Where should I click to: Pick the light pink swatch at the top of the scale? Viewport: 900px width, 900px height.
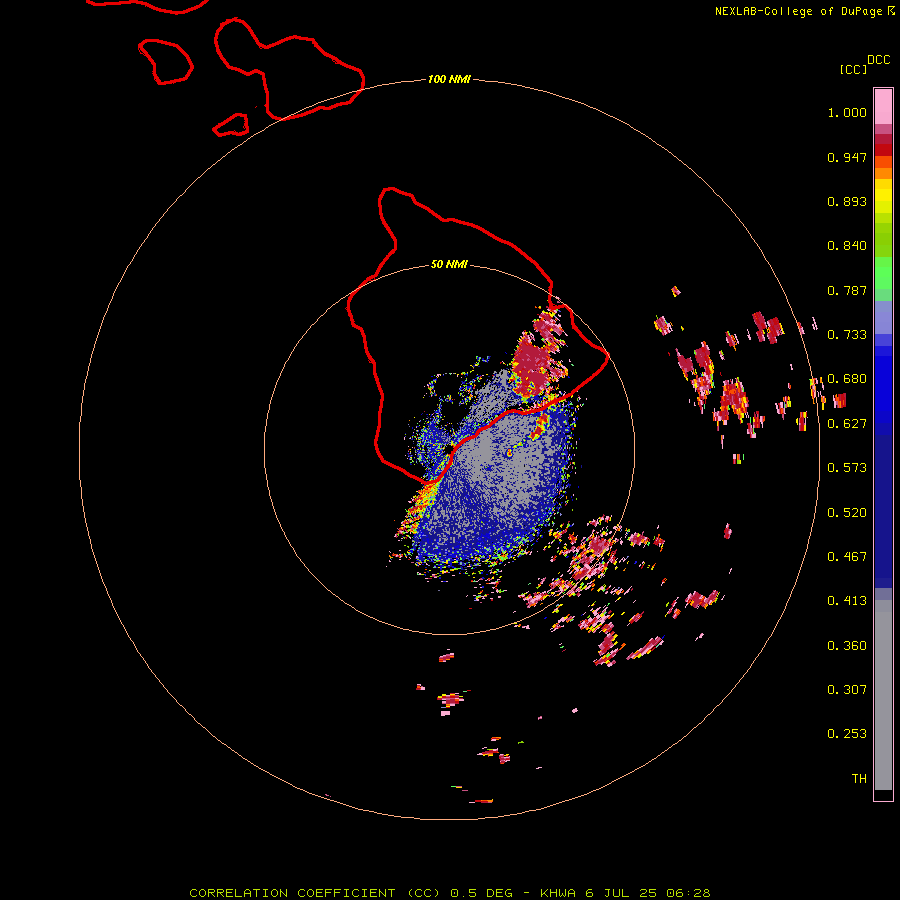click(883, 107)
